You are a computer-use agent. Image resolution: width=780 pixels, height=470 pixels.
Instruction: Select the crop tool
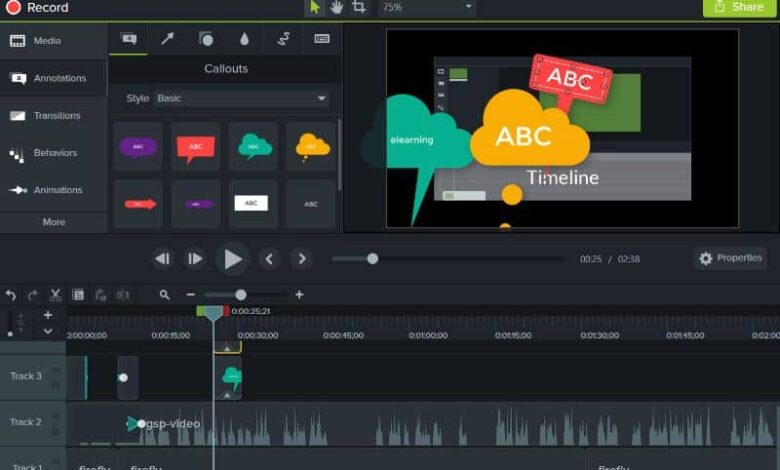click(x=359, y=7)
